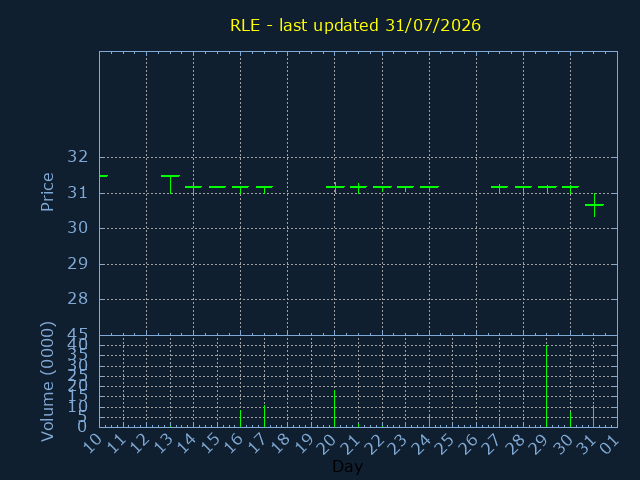This screenshot has height=480, width=640.
Task: Click the day 31 price candlestick
Action: [594, 205]
